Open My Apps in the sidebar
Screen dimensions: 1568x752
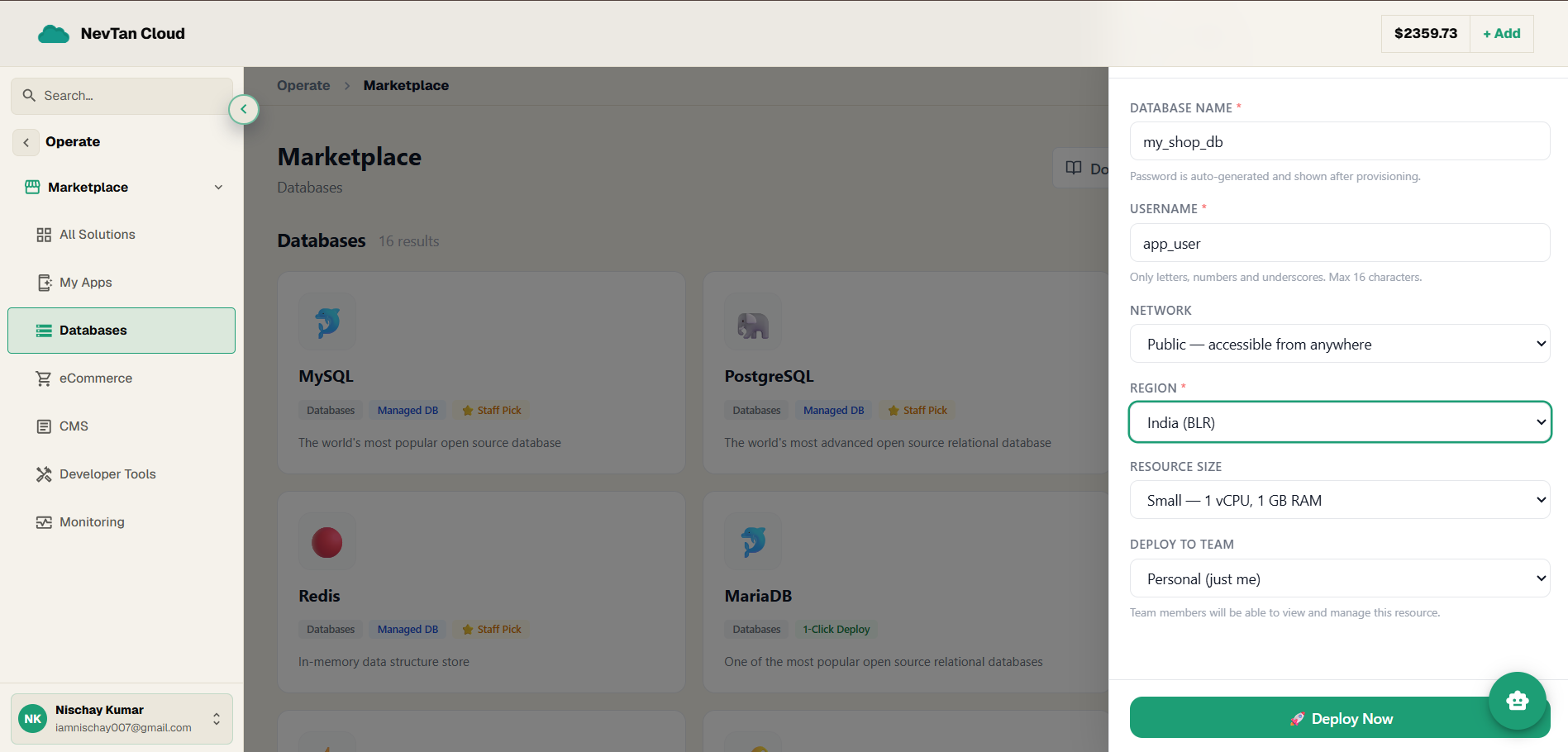[x=122, y=283]
